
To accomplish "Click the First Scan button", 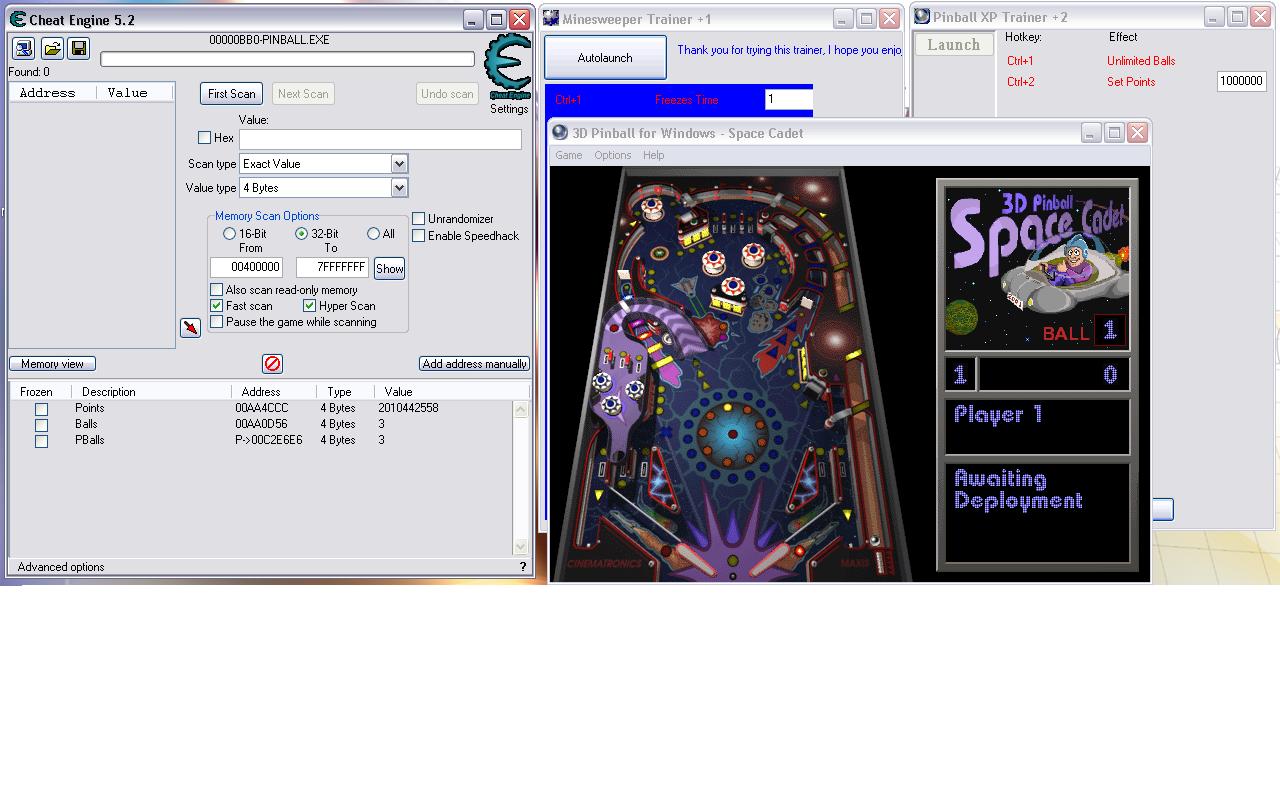I will pyautogui.click(x=231, y=94).
